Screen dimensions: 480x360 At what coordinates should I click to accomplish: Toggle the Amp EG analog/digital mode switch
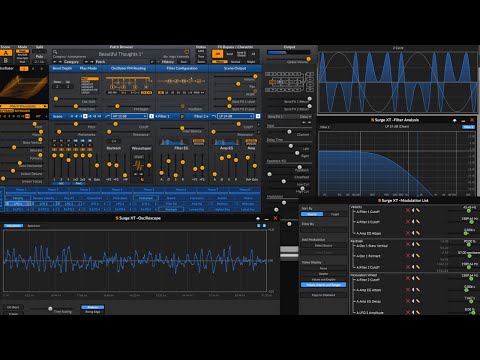point(251,142)
